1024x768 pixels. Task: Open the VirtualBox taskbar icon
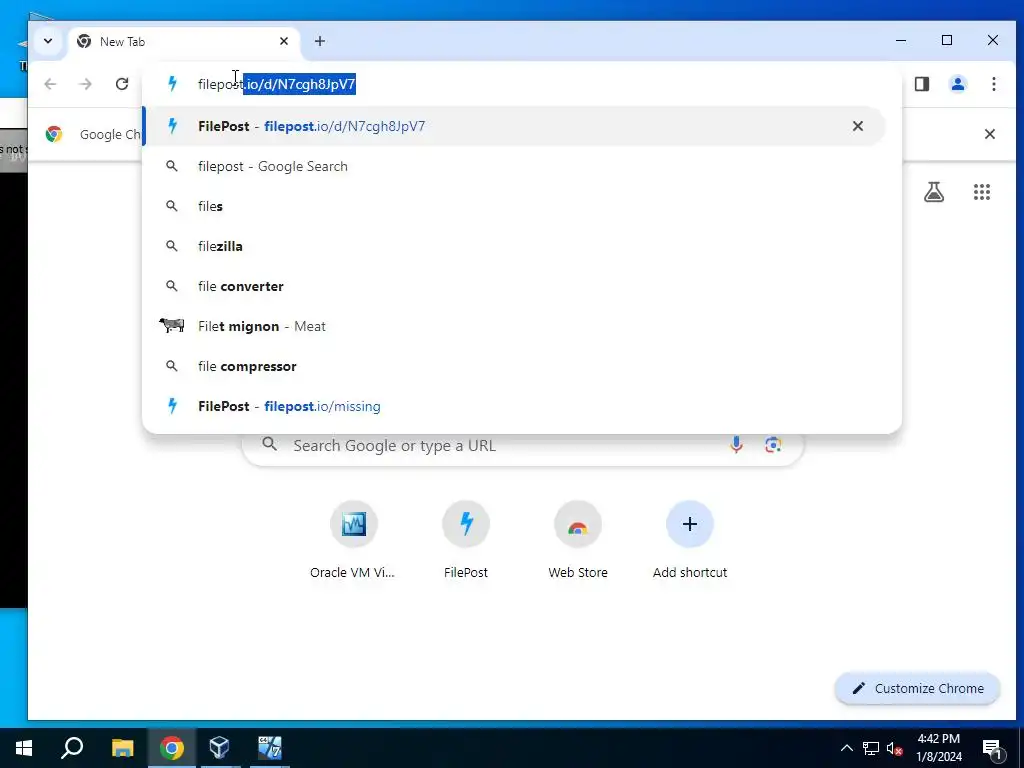coord(219,748)
